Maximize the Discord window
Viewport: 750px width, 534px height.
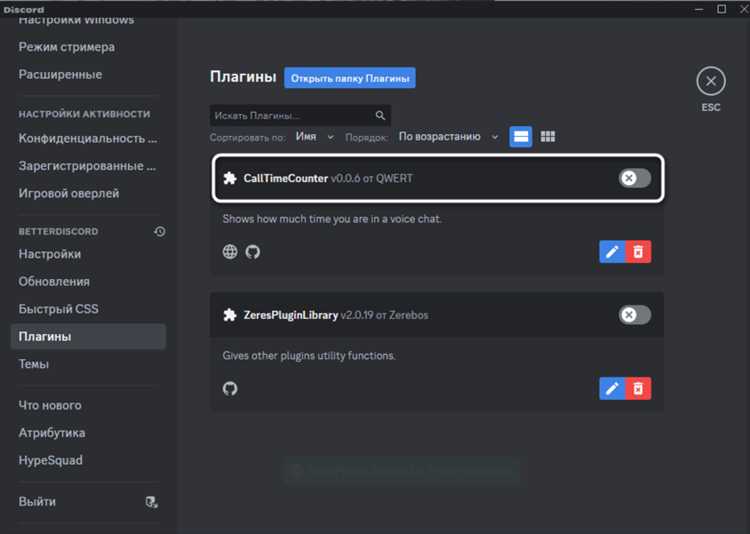click(721, 9)
